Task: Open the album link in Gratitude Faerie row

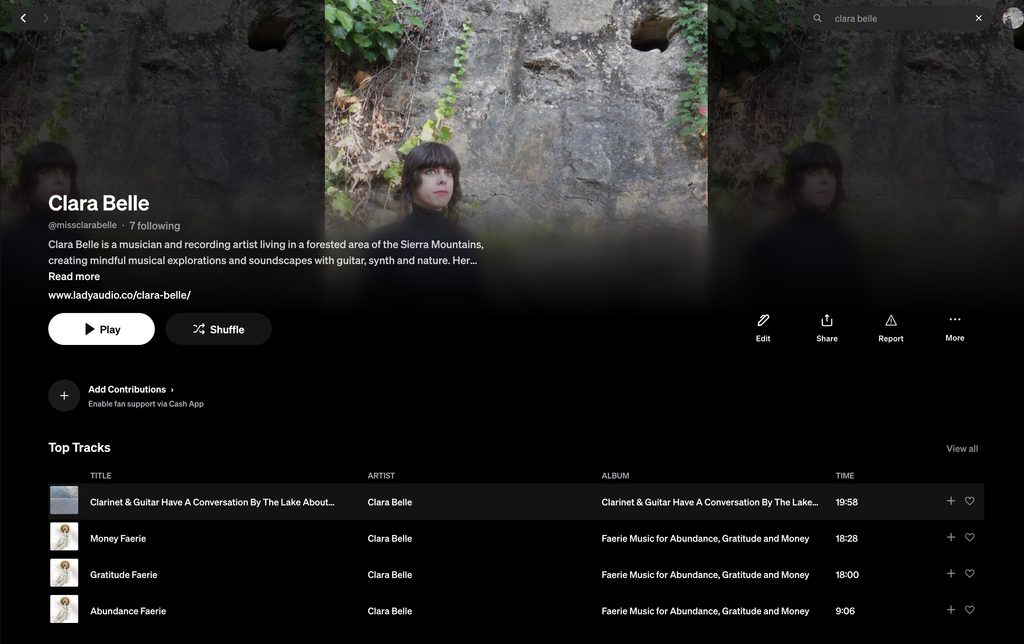Action: coord(705,575)
